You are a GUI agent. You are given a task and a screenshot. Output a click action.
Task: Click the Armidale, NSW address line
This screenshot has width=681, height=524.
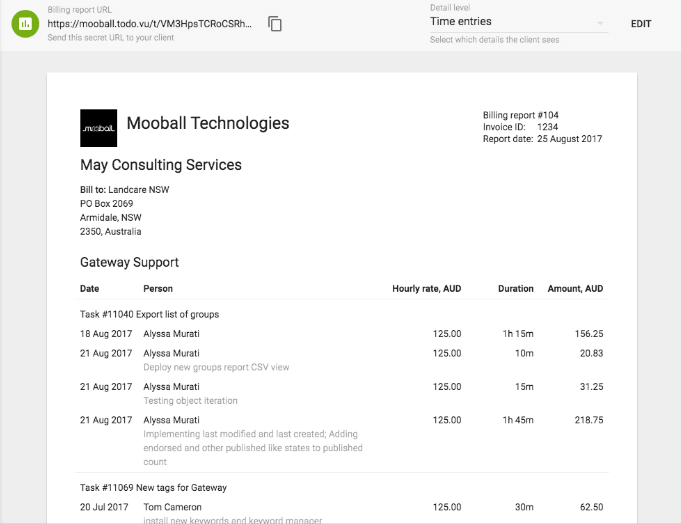[x=111, y=218]
